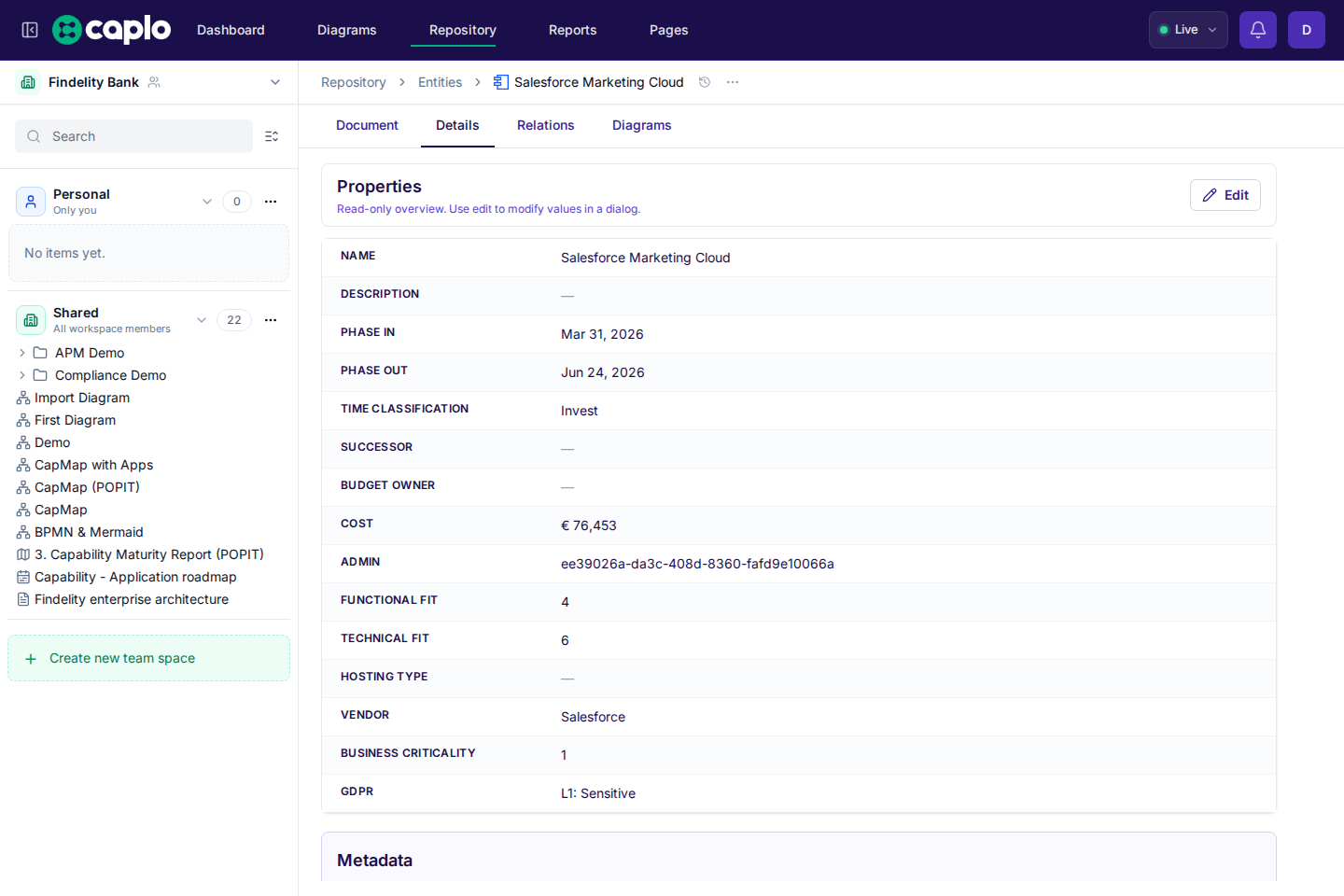Screen dimensions: 1344x896
Task: Collapse the Personal space section
Action: point(207,202)
